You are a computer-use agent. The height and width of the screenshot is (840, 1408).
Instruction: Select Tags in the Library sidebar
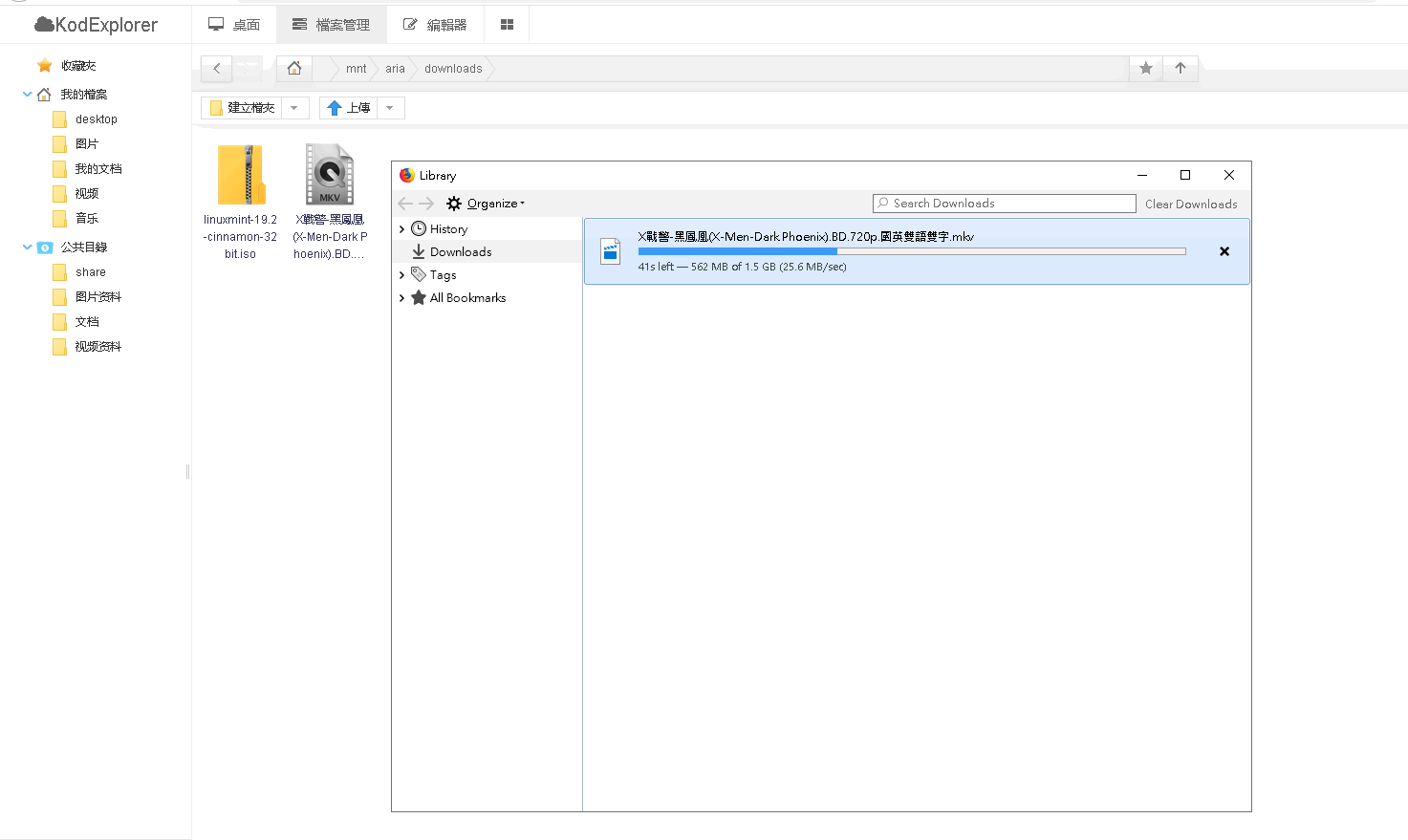[443, 275]
